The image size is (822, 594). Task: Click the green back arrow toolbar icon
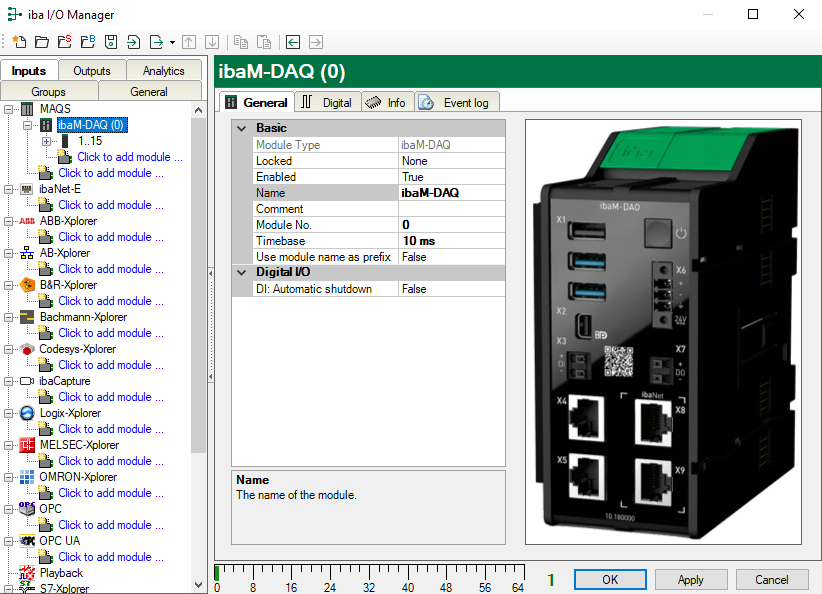pyautogui.click(x=292, y=42)
